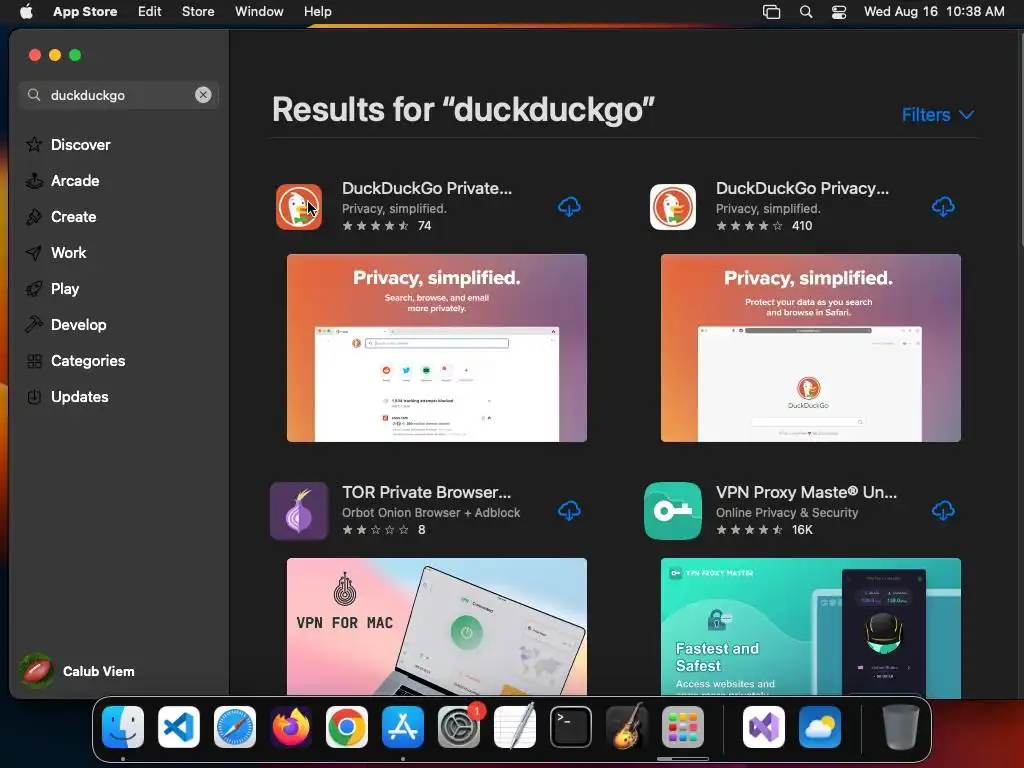1024x768 pixels.
Task: Open VPN Proxy Master key icon
Action: [x=673, y=511]
